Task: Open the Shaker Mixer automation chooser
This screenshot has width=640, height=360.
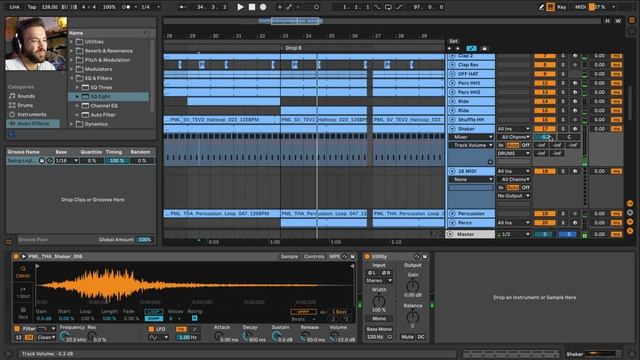Action: coord(471,137)
